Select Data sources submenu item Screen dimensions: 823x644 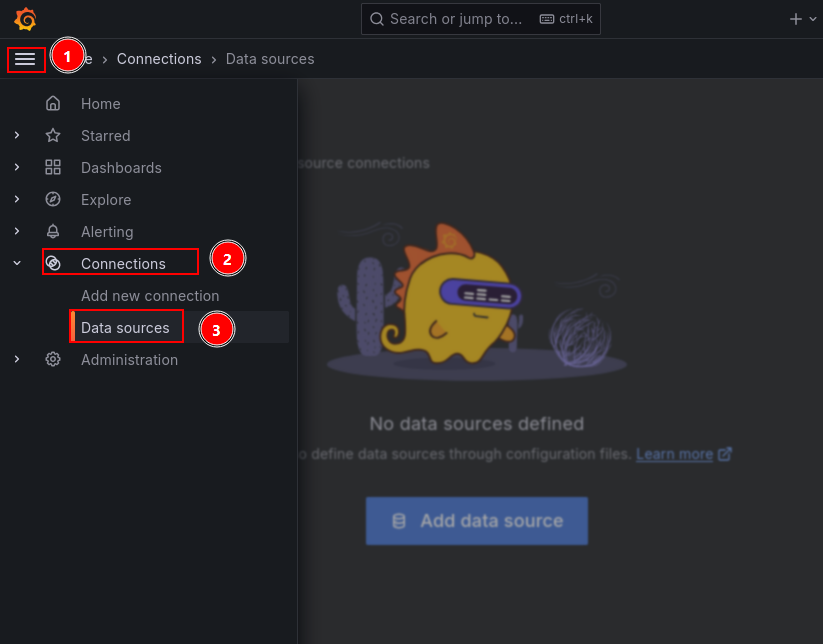[x=125, y=328]
